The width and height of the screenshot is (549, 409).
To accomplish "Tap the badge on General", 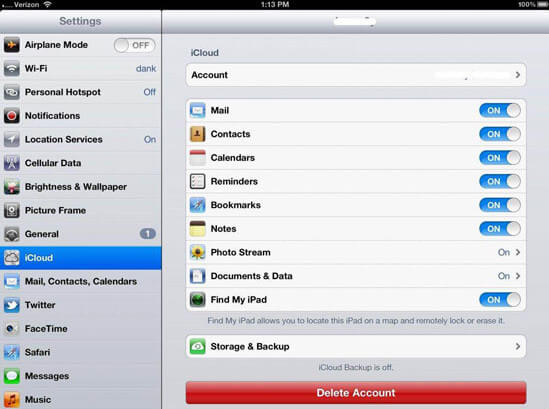I will tap(148, 234).
